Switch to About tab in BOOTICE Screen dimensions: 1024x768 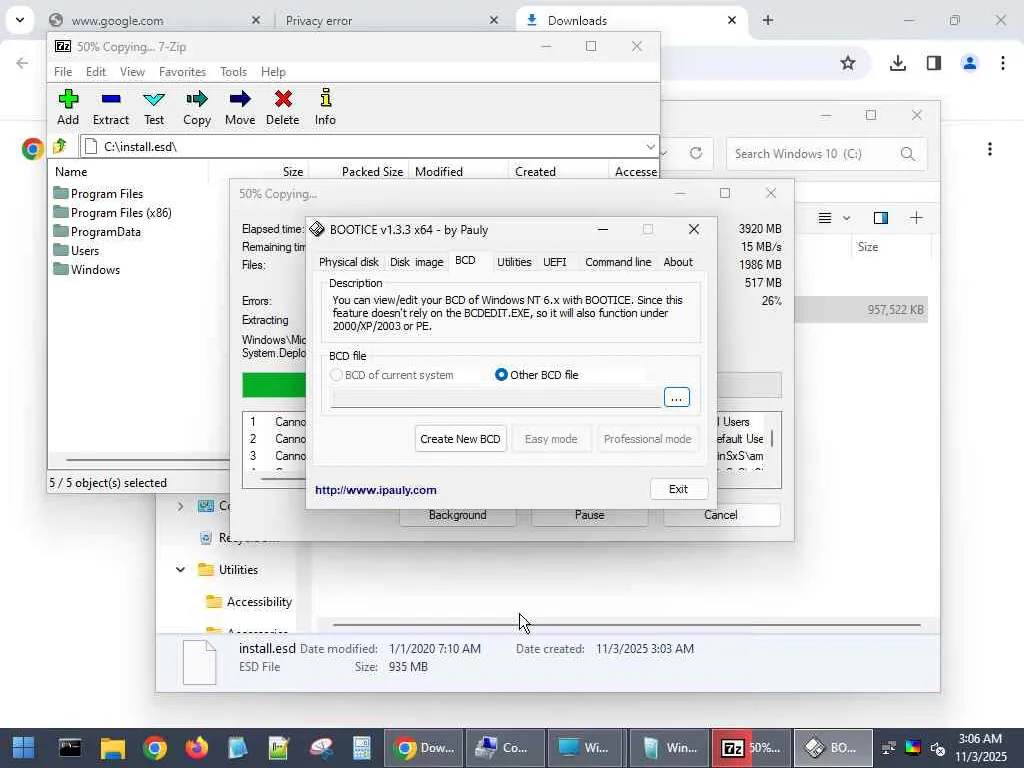(678, 262)
